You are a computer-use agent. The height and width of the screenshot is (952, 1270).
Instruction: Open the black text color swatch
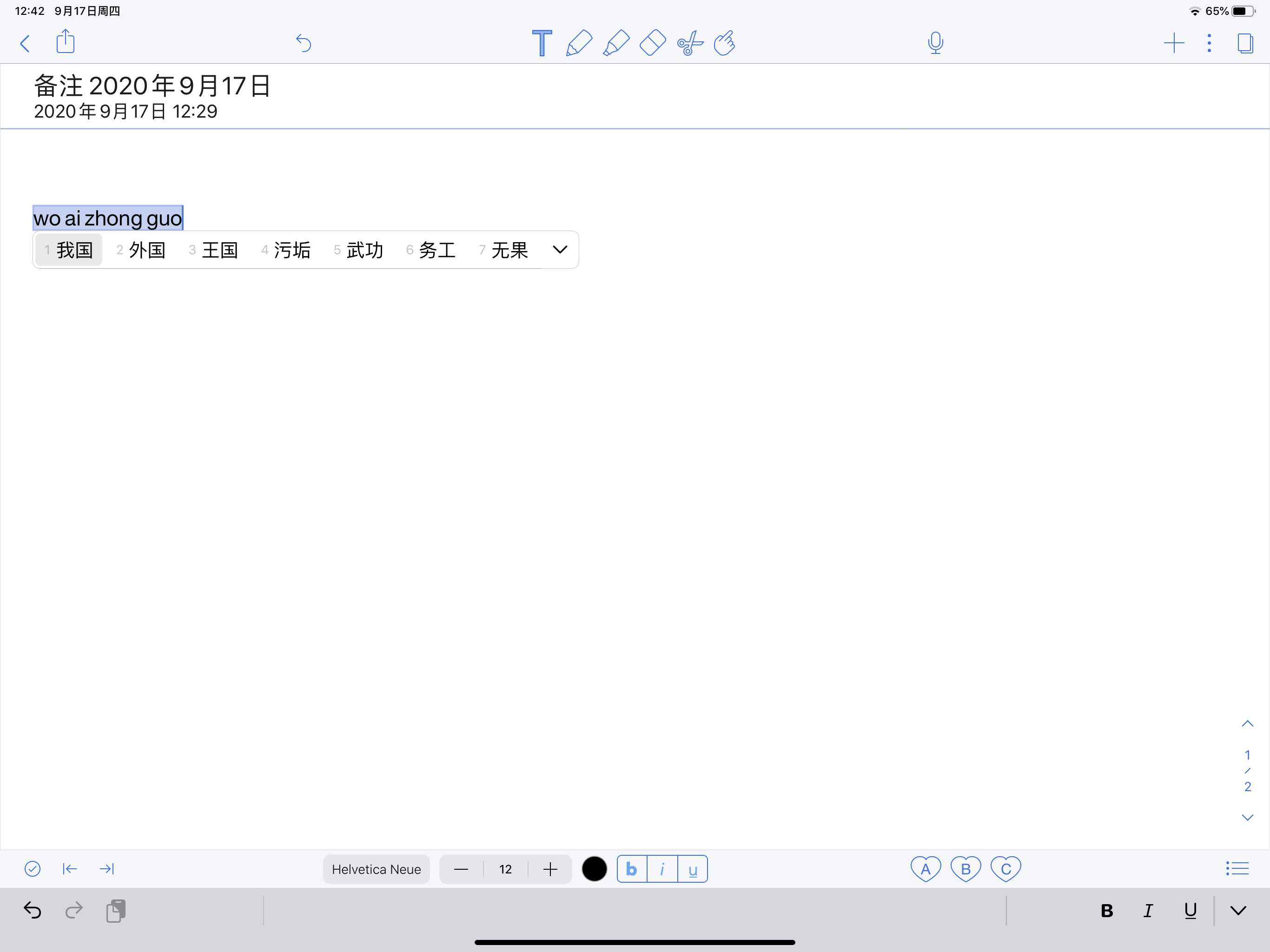point(594,869)
